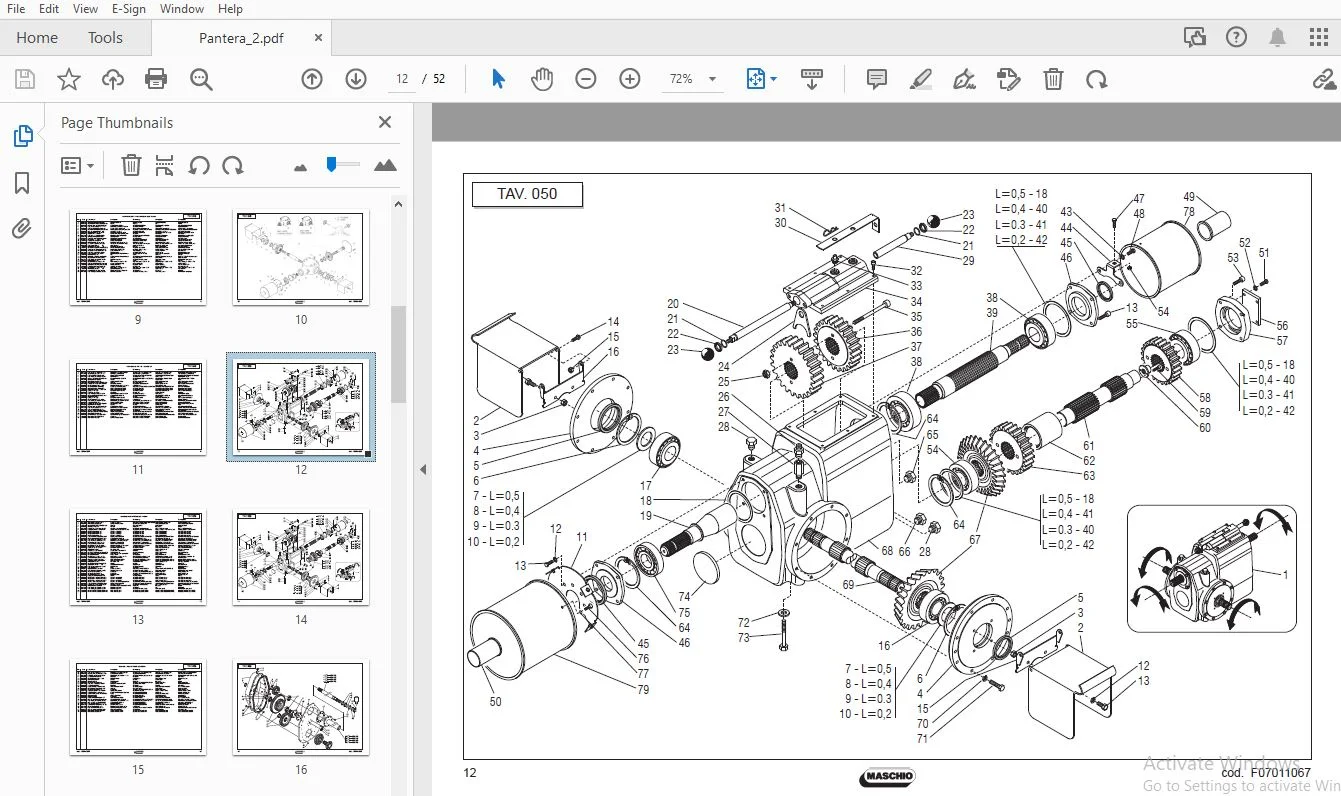Enlarge thumbnail size with large mountain icon

[385, 165]
